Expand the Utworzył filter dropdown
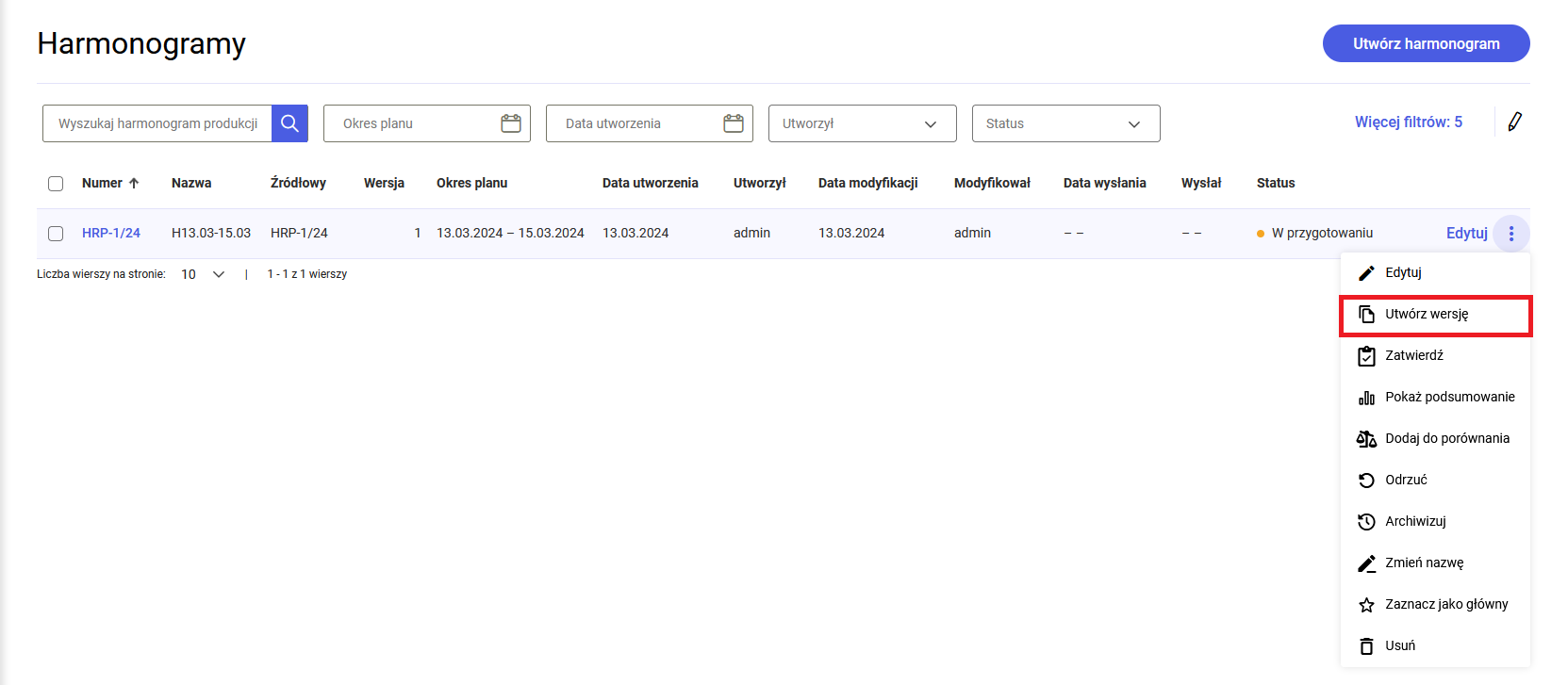Viewport: 1568px width, 685px height. click(863, 123)
